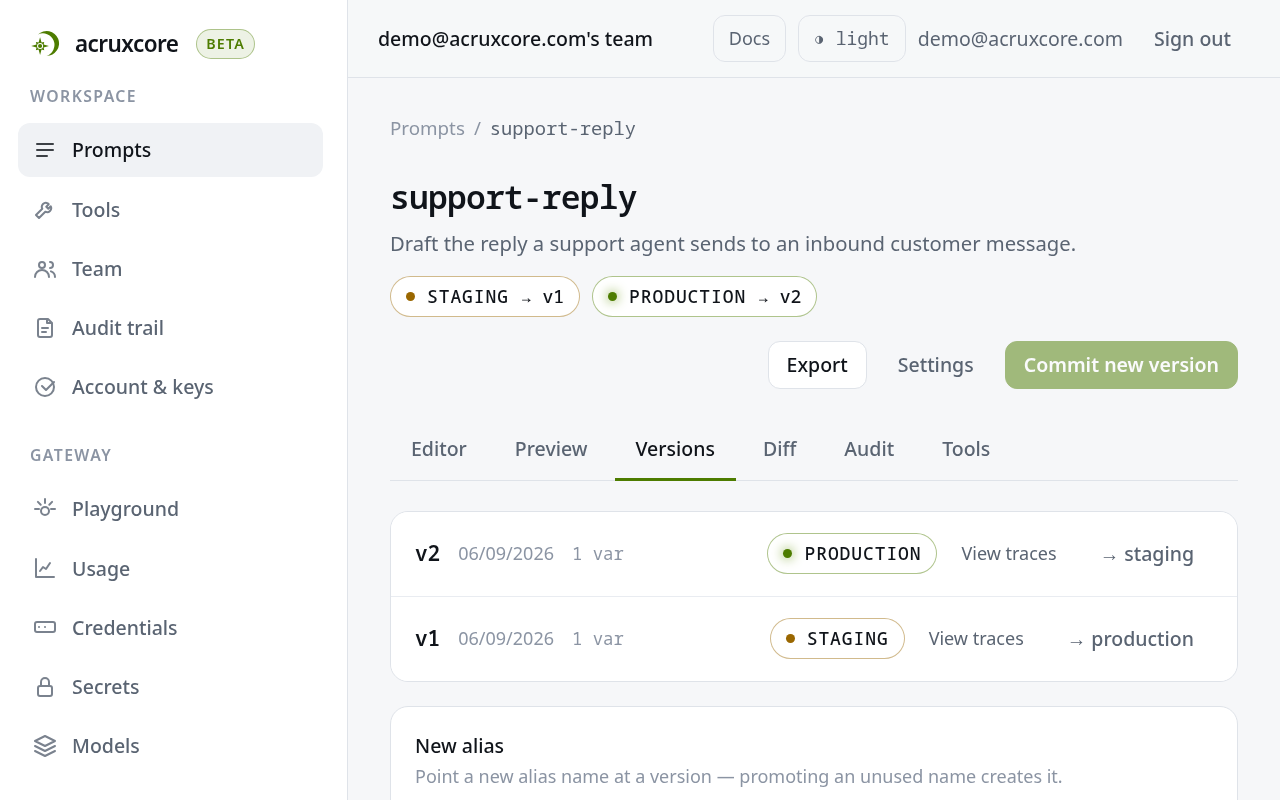The image size is (1280, 800).
Task: Select the Versions tab
Action: coord(675,449)
